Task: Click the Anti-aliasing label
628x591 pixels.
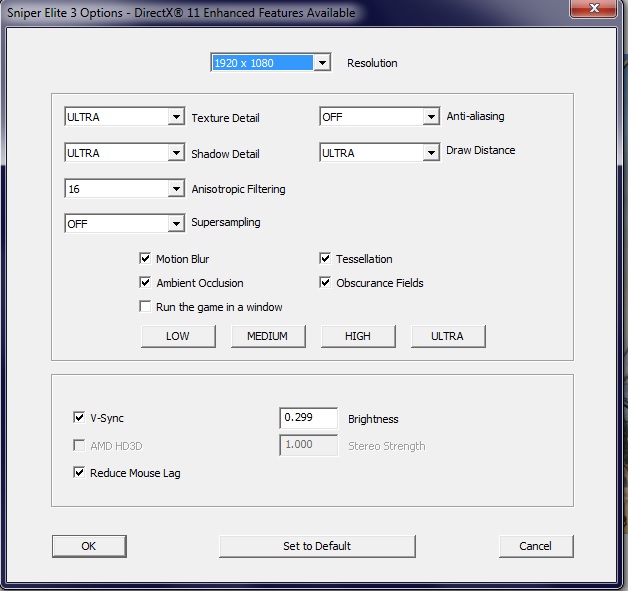Action: (475, 116)
